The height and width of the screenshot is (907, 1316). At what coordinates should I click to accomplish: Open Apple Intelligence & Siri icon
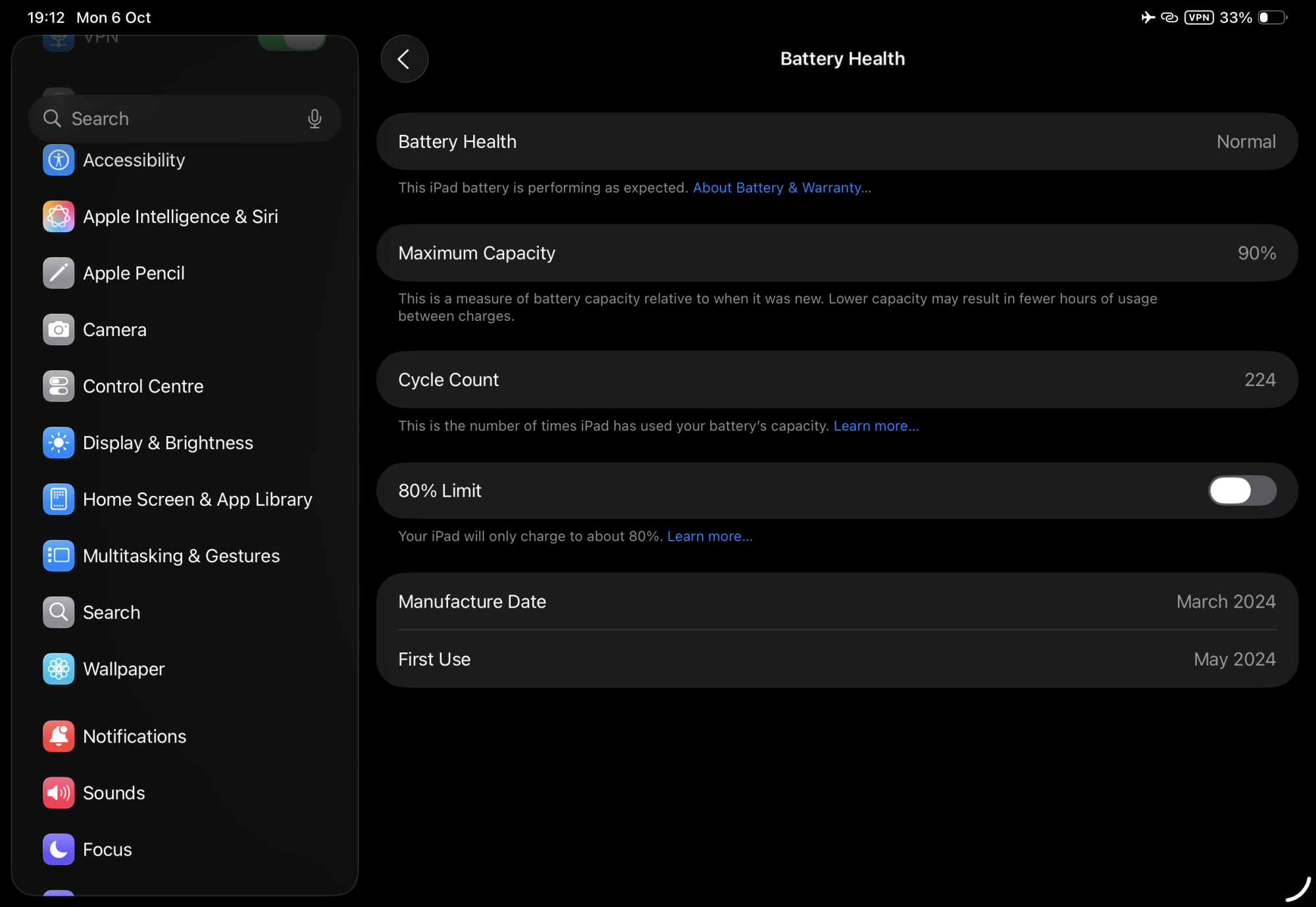pyautogui.click(x=59, y=216)
